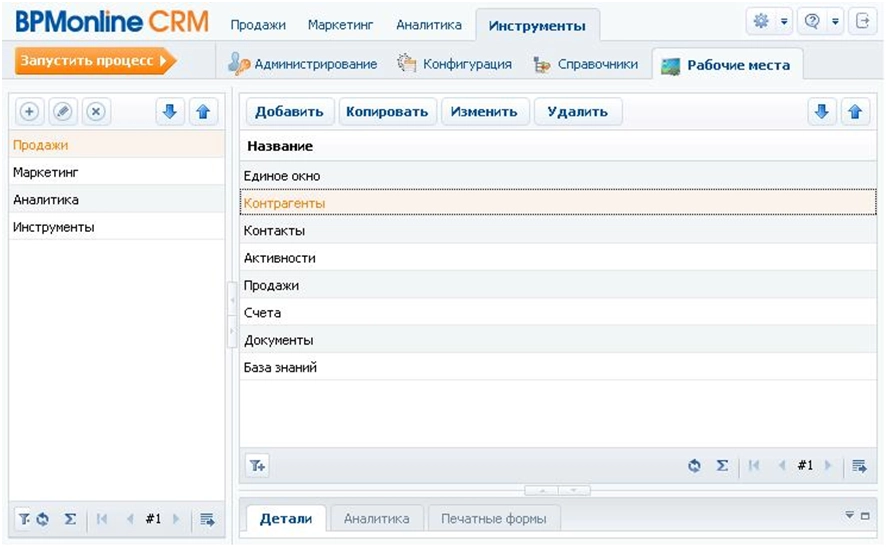Select Продажи workplace in left list

coord(117,145)
